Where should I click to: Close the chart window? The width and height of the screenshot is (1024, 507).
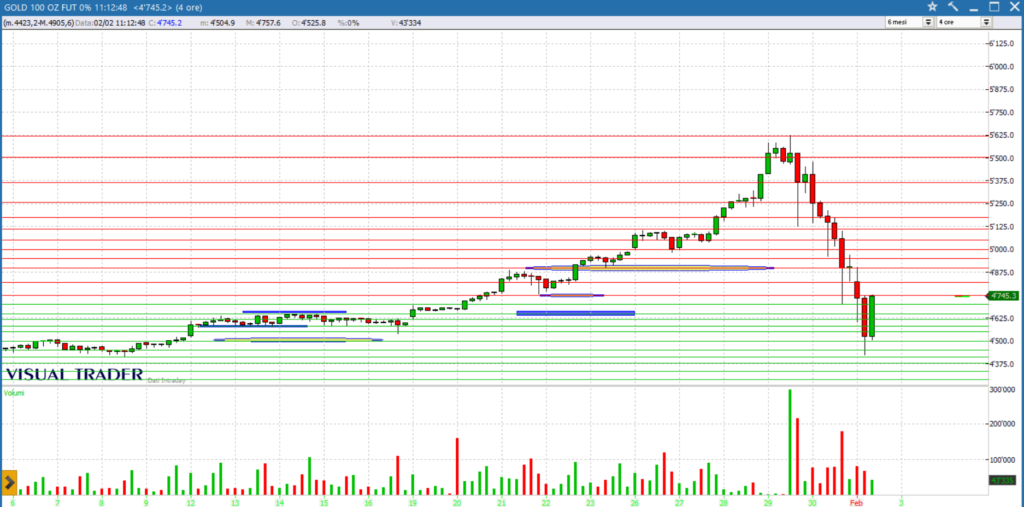[1014, 7]
